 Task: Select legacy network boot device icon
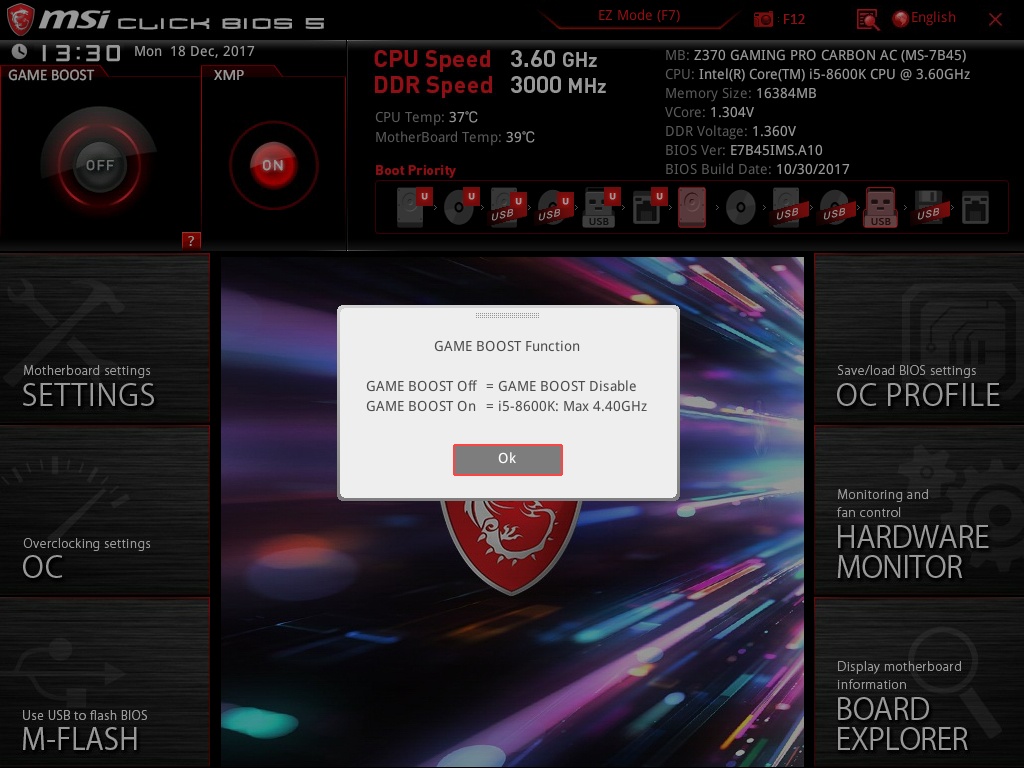(976, 208)
